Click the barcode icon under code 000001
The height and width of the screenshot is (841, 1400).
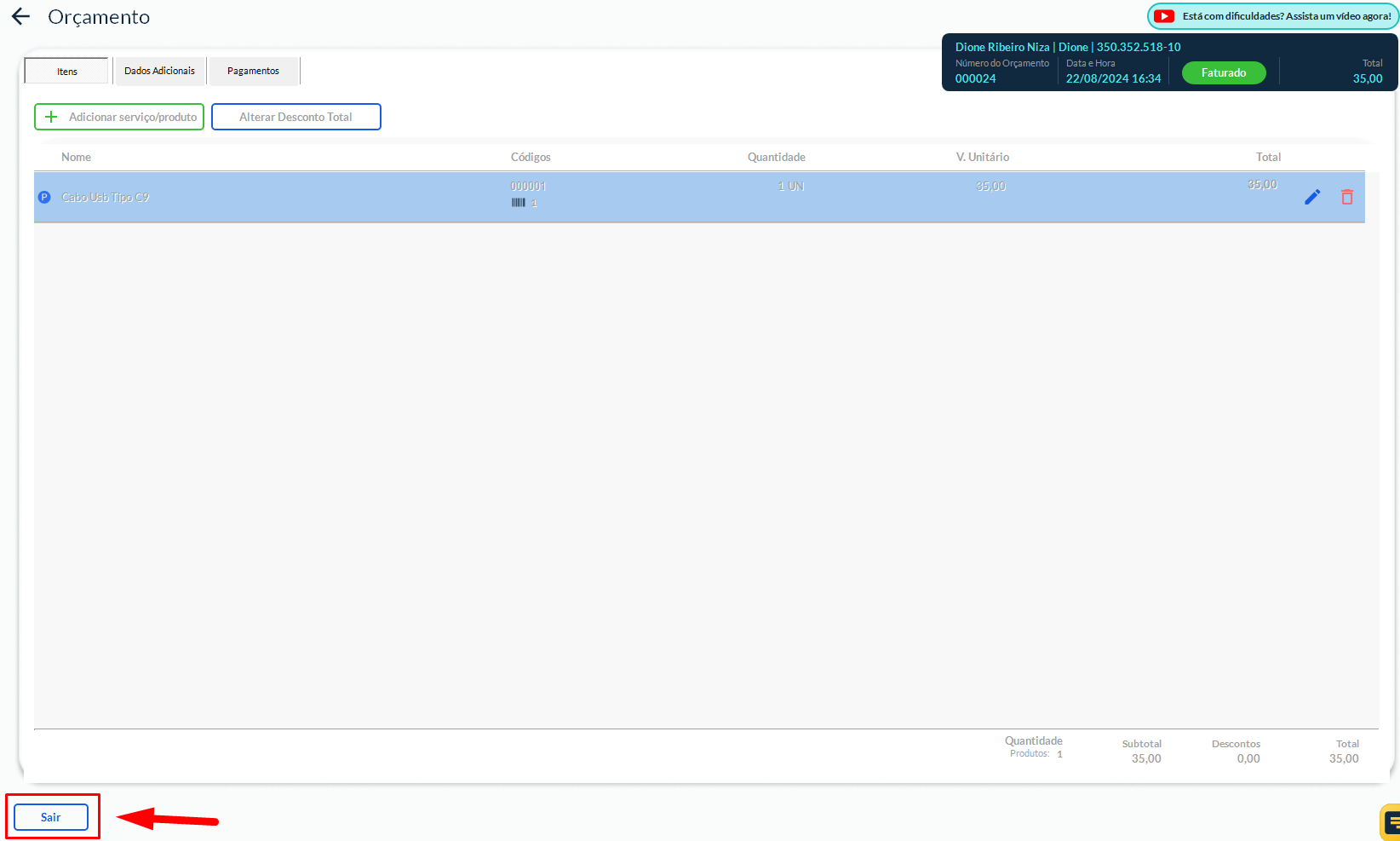(518, 203)
